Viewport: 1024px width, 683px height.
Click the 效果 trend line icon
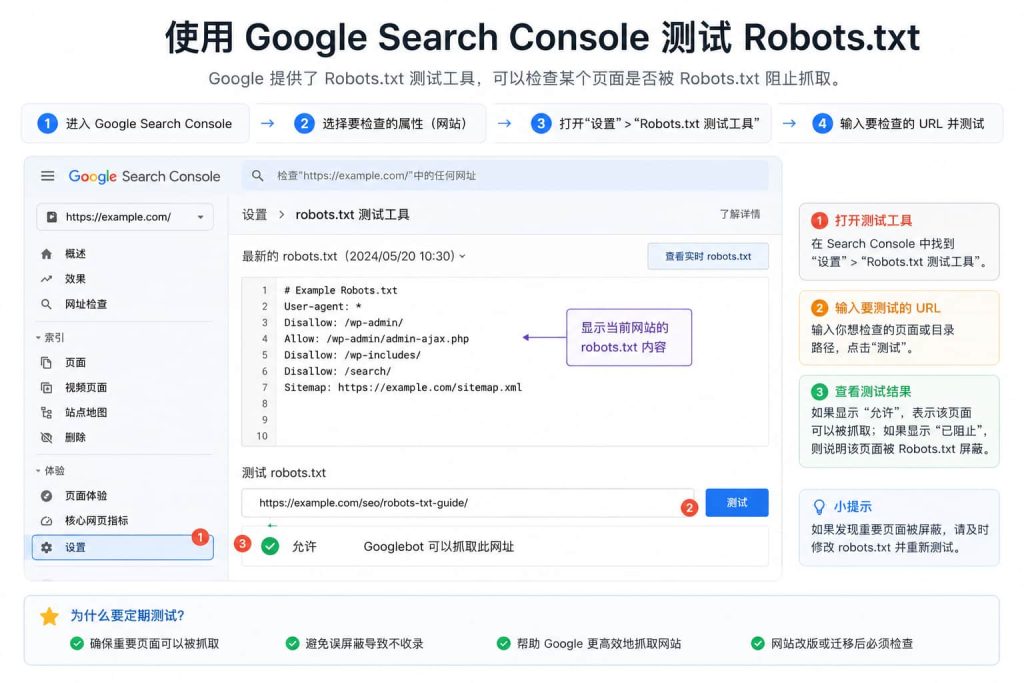pos(46,279)
